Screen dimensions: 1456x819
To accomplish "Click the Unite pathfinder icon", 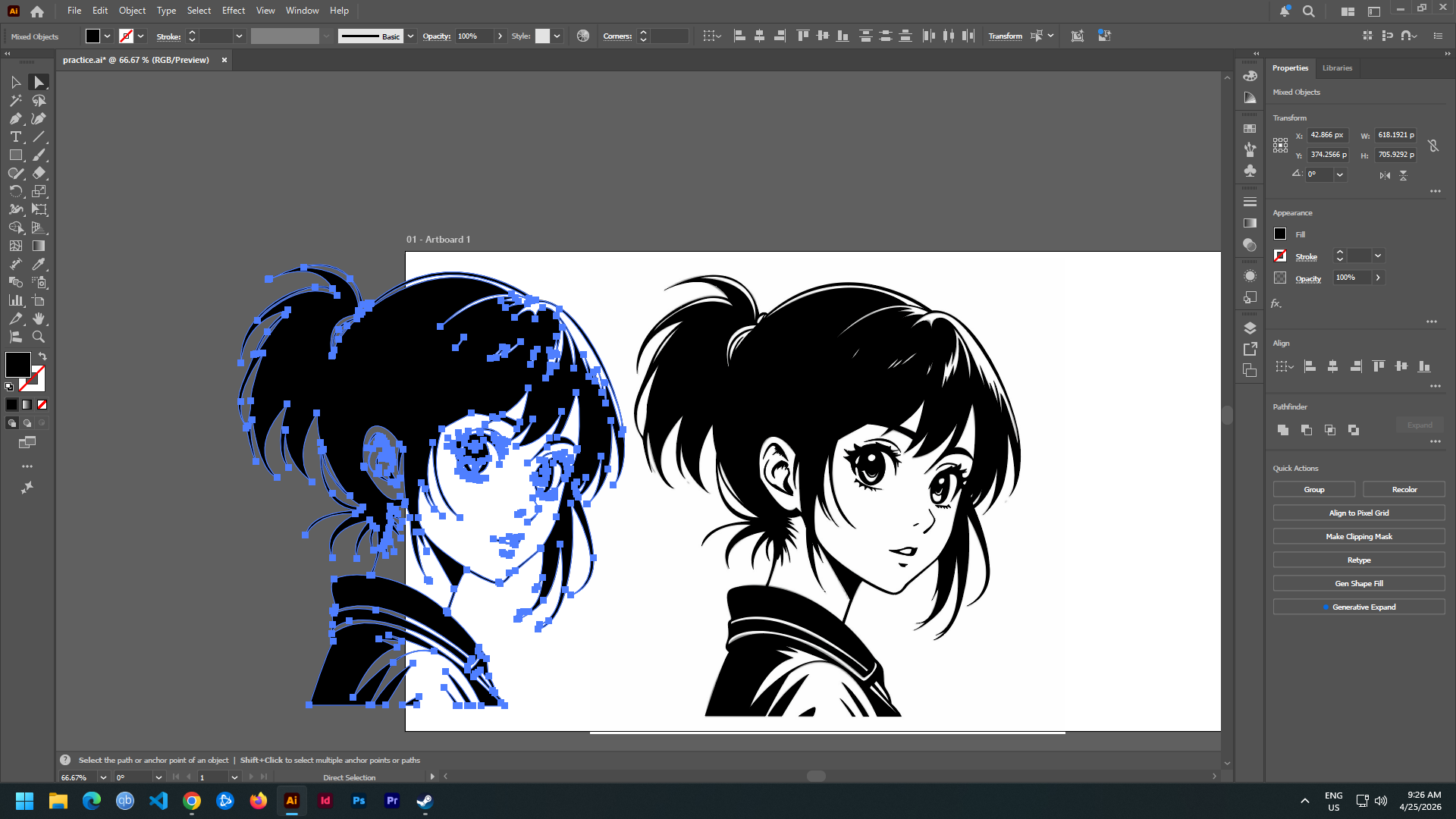I will tap(1283, 430).
